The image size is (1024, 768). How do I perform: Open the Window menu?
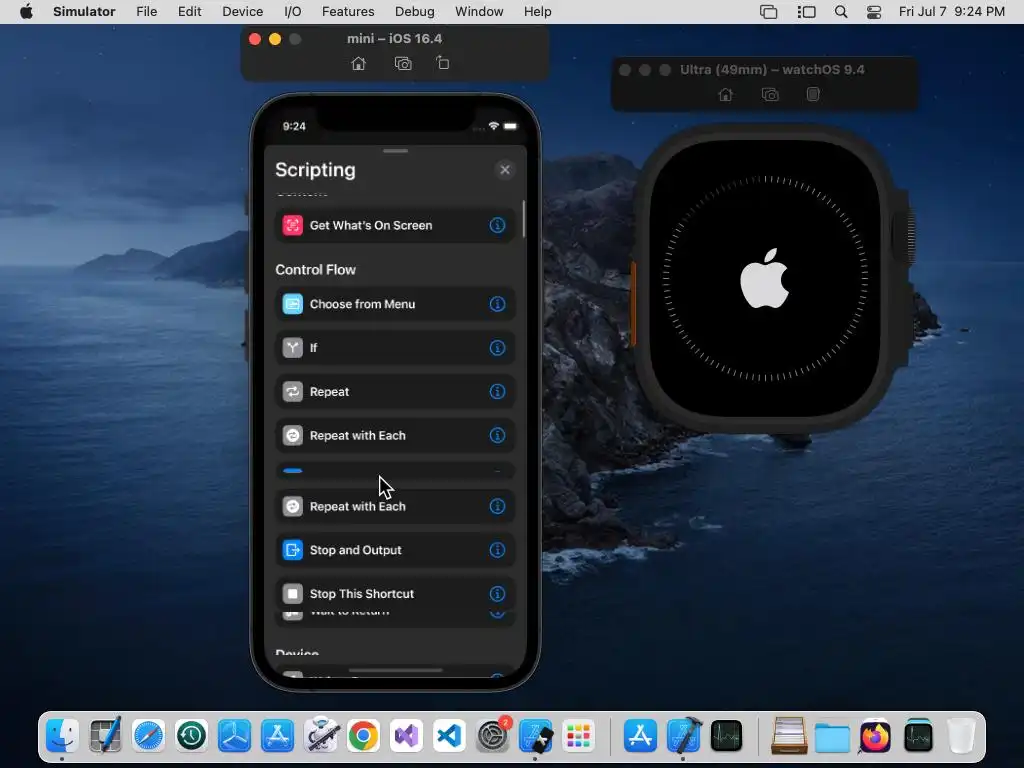click(x=479, y=12)
